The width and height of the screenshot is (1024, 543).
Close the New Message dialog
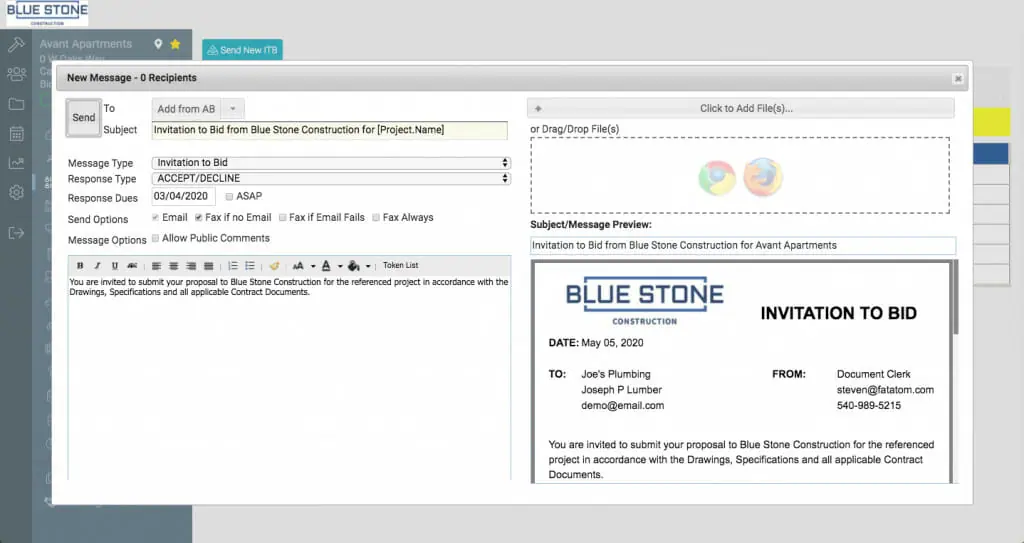[x=958, y=78]
